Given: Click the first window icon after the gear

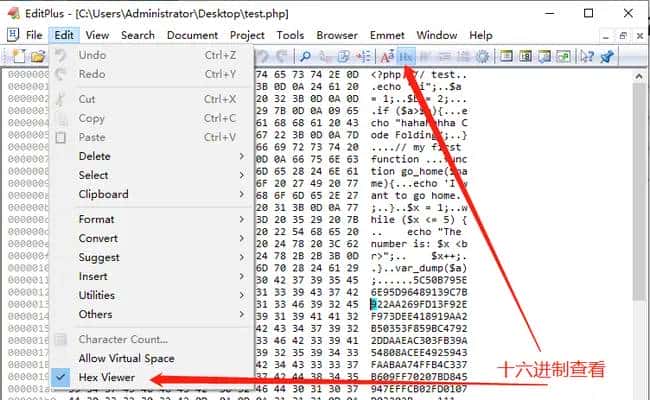Looking at the screenshot, I should coord(506,56).
